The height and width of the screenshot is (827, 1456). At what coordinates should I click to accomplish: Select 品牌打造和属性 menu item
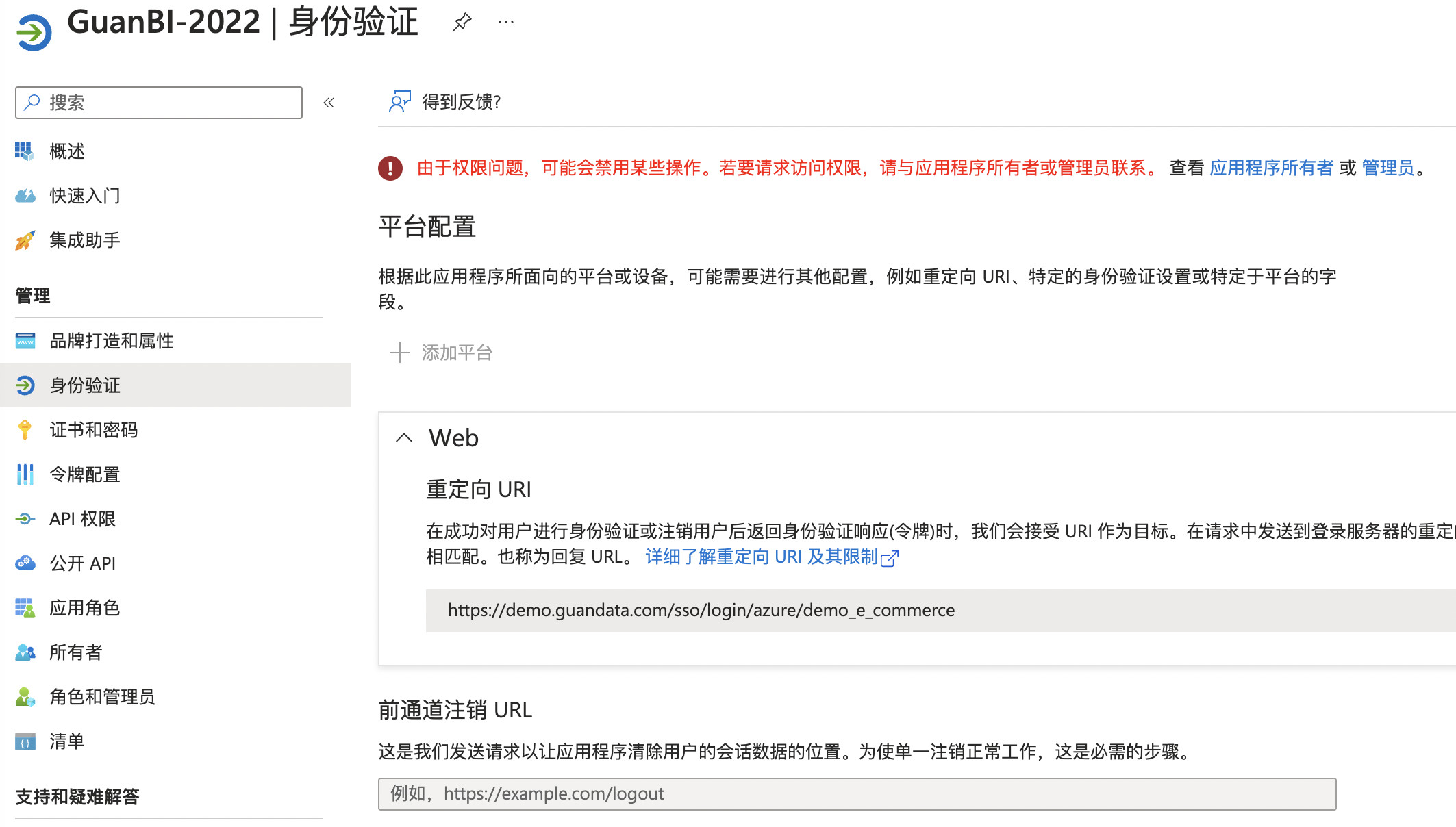click(112, 341)
